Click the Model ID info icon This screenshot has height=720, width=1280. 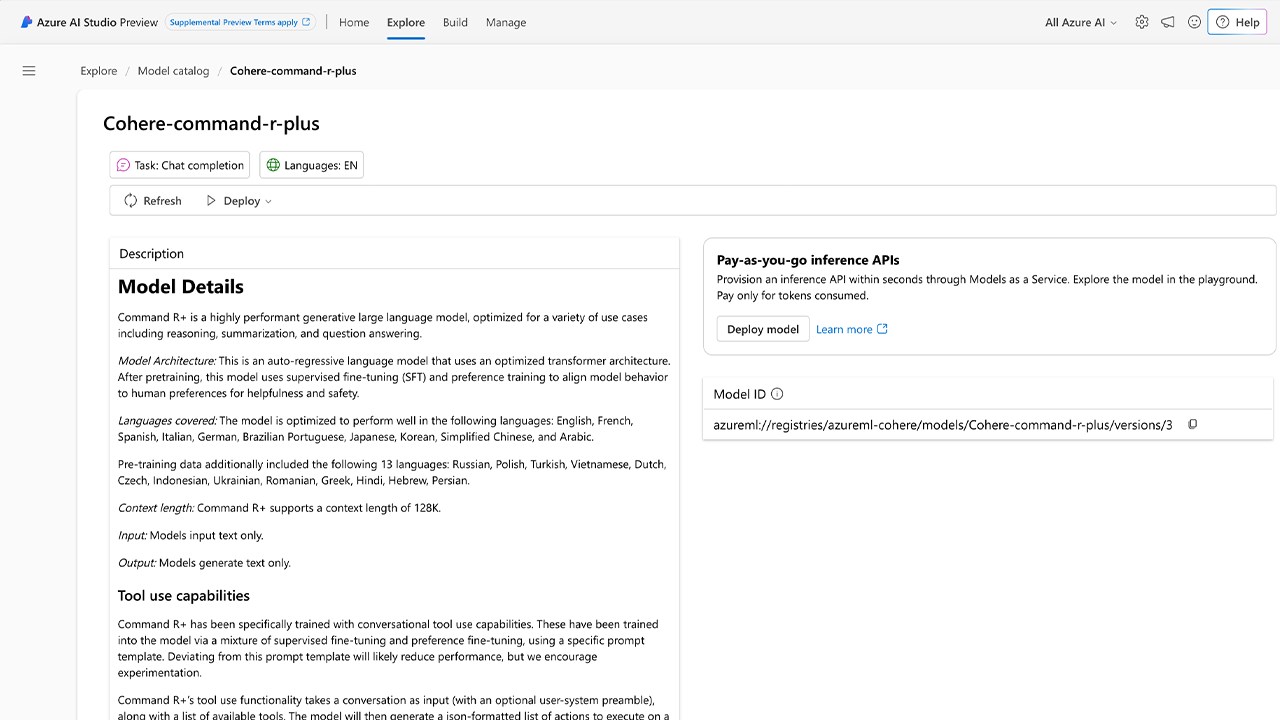777,394
